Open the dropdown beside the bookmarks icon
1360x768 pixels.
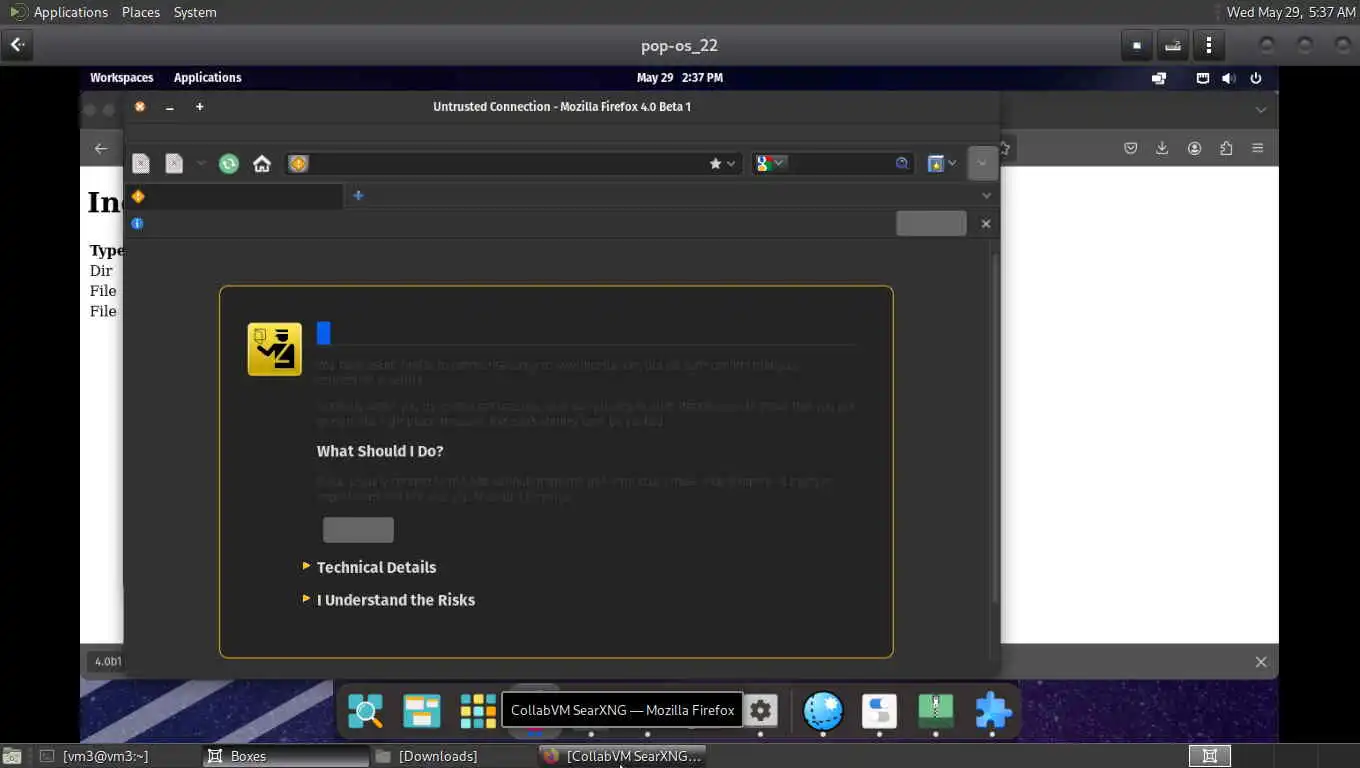[952, 163]
